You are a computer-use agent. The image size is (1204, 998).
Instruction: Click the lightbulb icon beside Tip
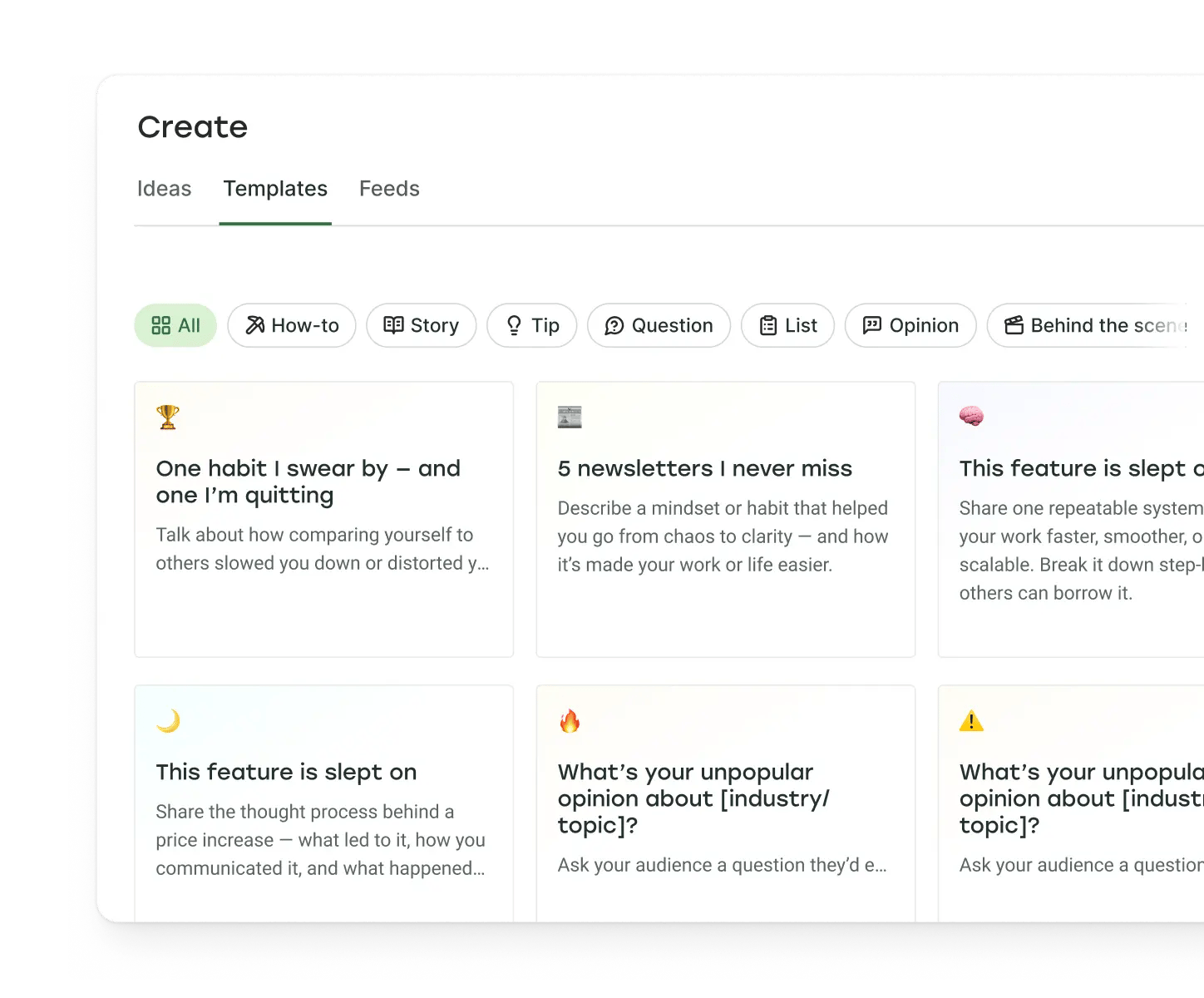514,325
